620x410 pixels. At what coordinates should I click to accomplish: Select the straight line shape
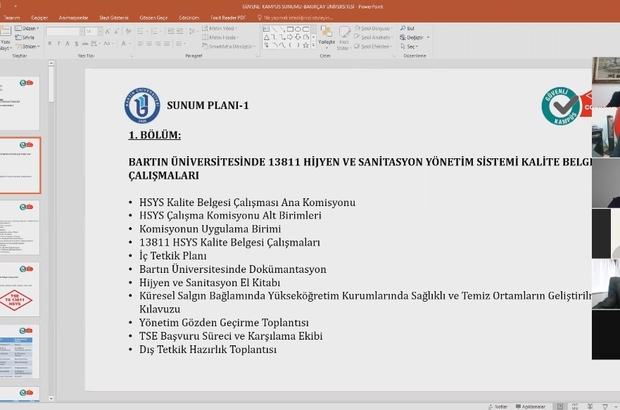[275, 29]
